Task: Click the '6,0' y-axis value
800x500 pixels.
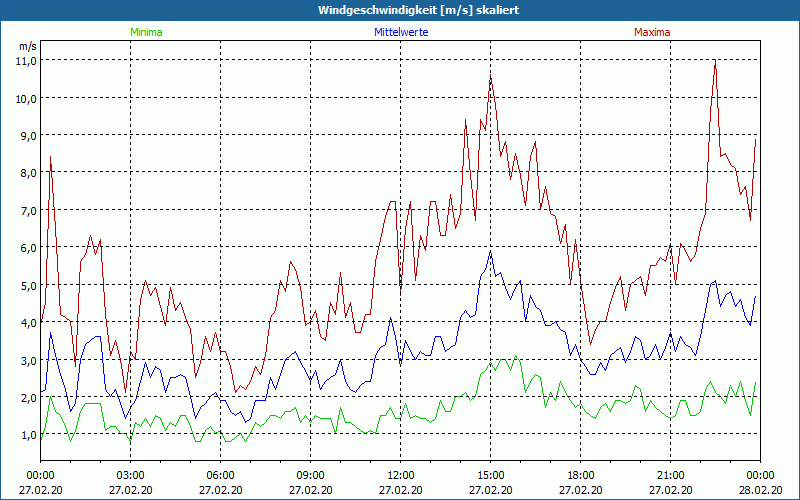Action: pyautogui.click(x=29, y=248)
